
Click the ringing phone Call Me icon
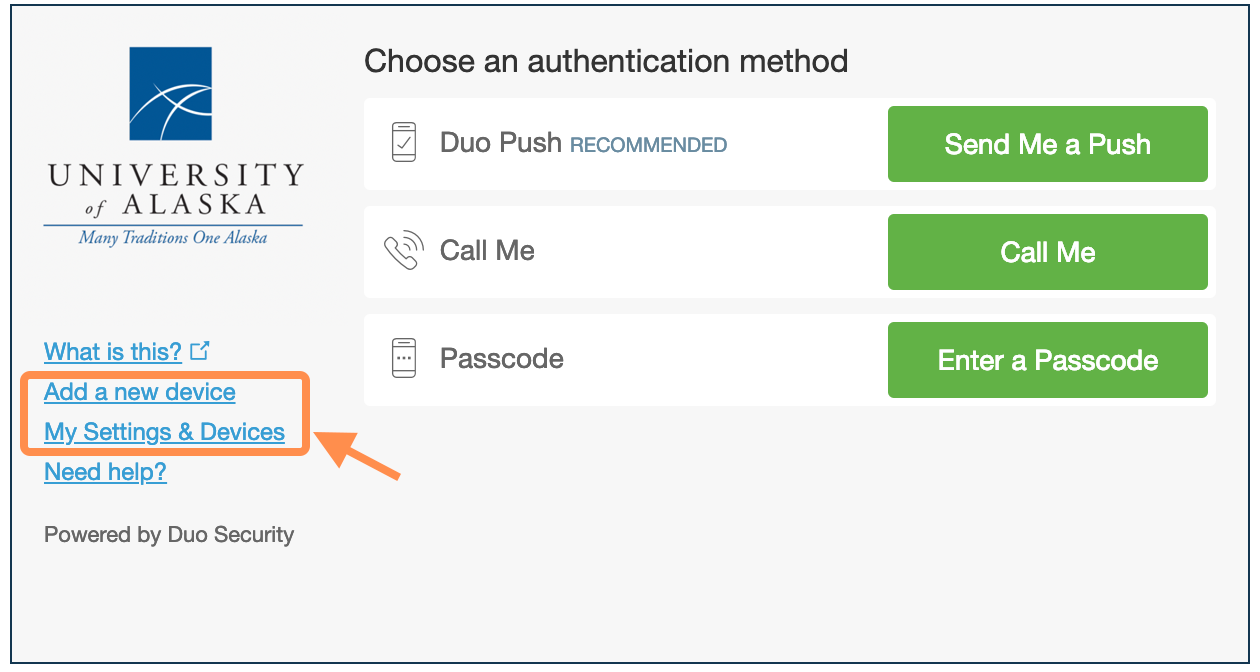[x=403, y=251]
